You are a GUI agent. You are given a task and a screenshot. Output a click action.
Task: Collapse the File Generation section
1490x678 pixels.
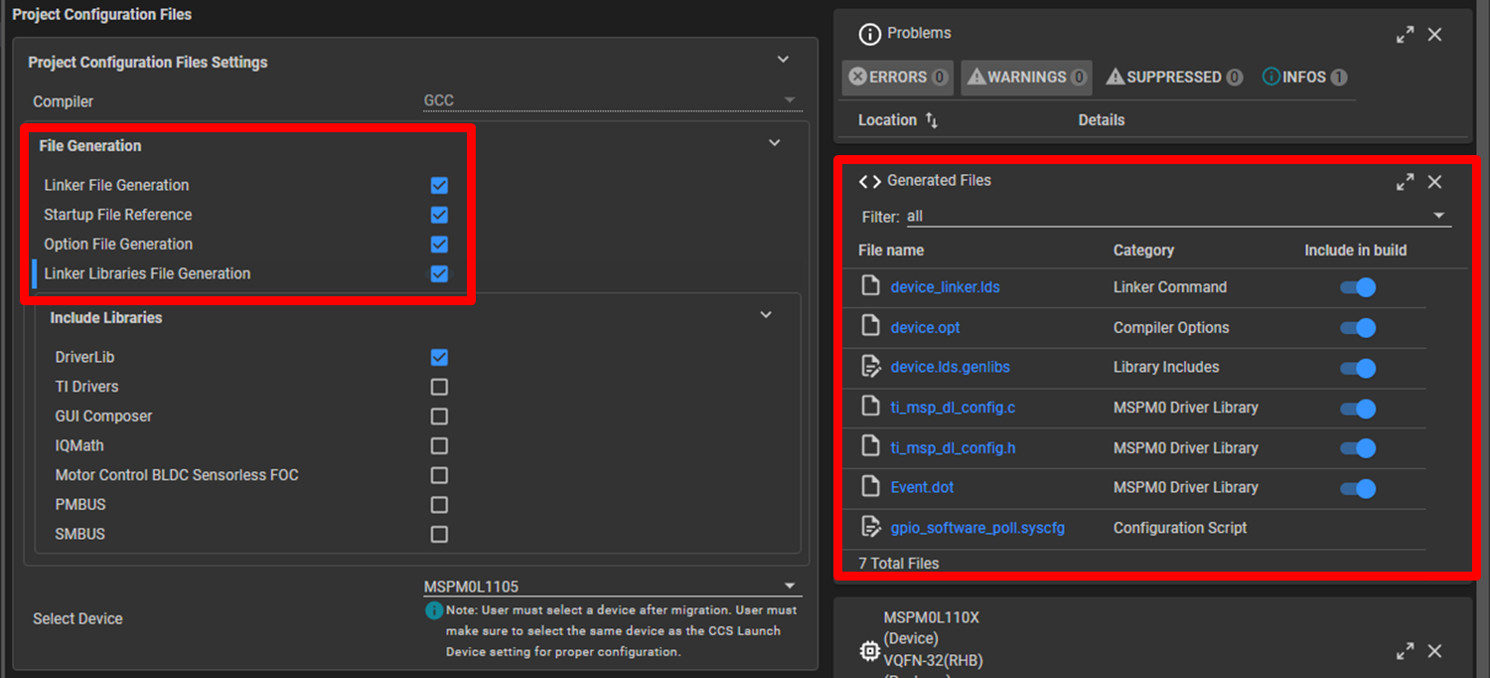point(774,143)
